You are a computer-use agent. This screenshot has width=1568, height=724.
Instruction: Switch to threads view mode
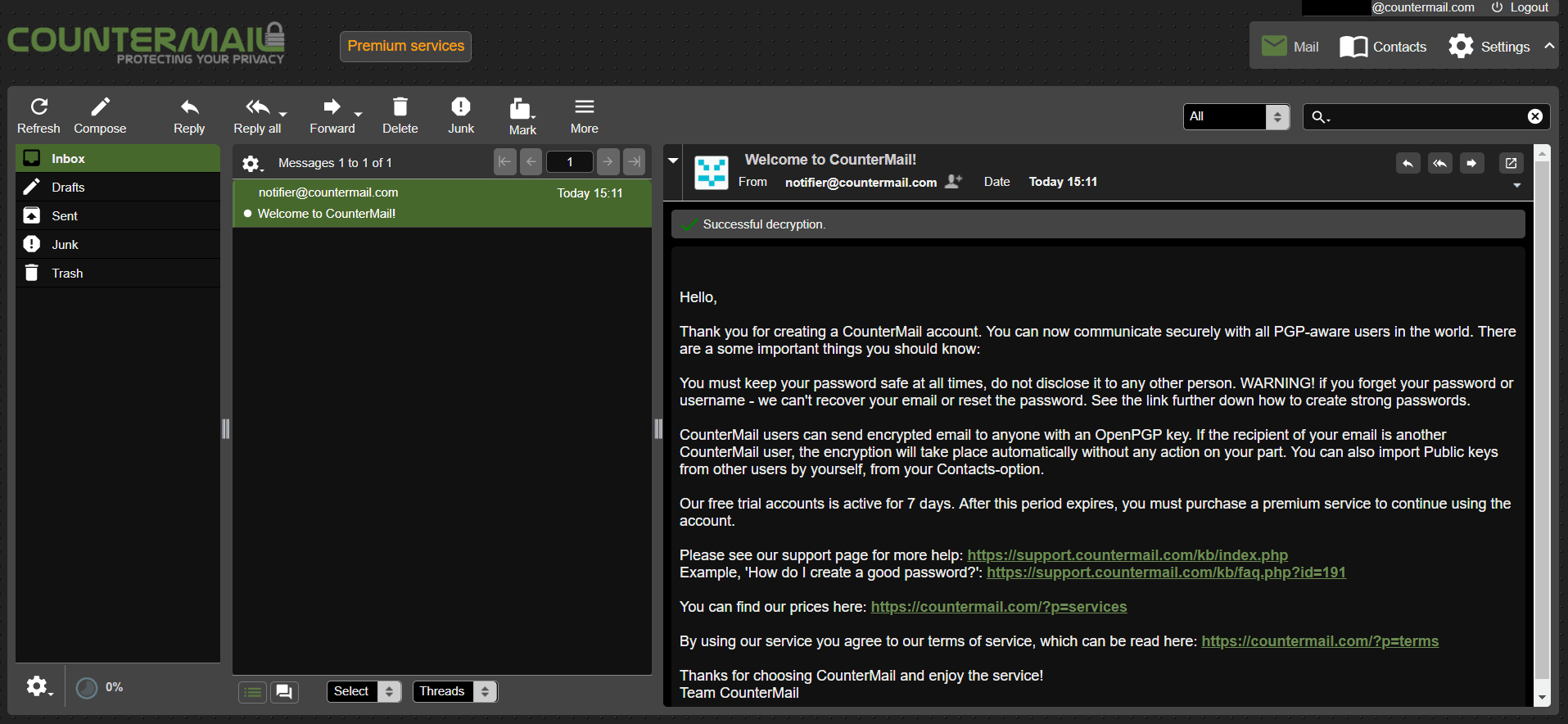284,692
